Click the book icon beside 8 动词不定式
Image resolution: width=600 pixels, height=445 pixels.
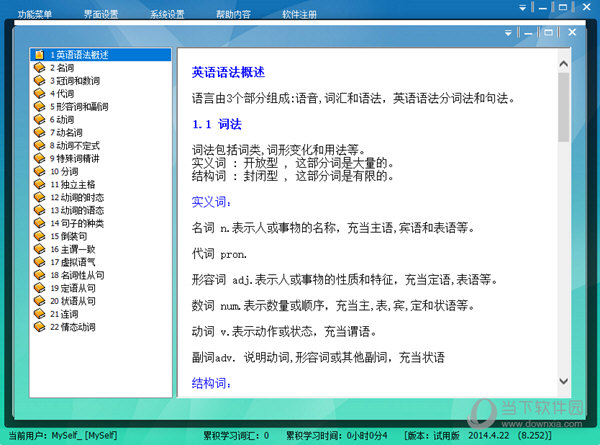[39, 145]
